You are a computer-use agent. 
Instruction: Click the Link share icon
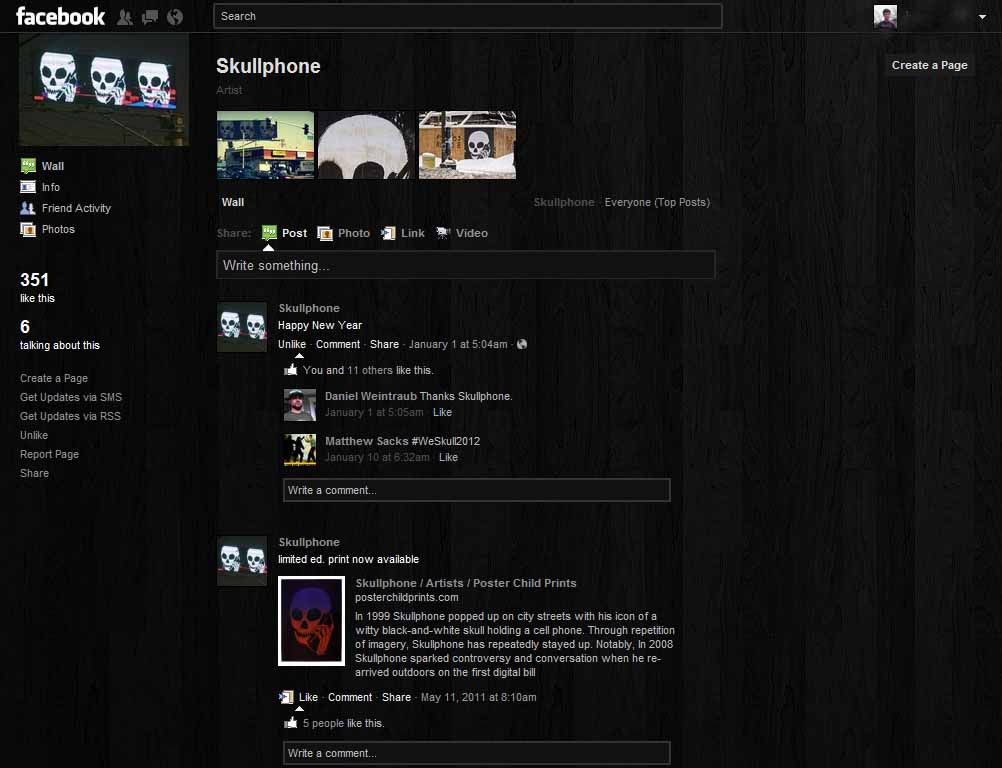(388, 233)
